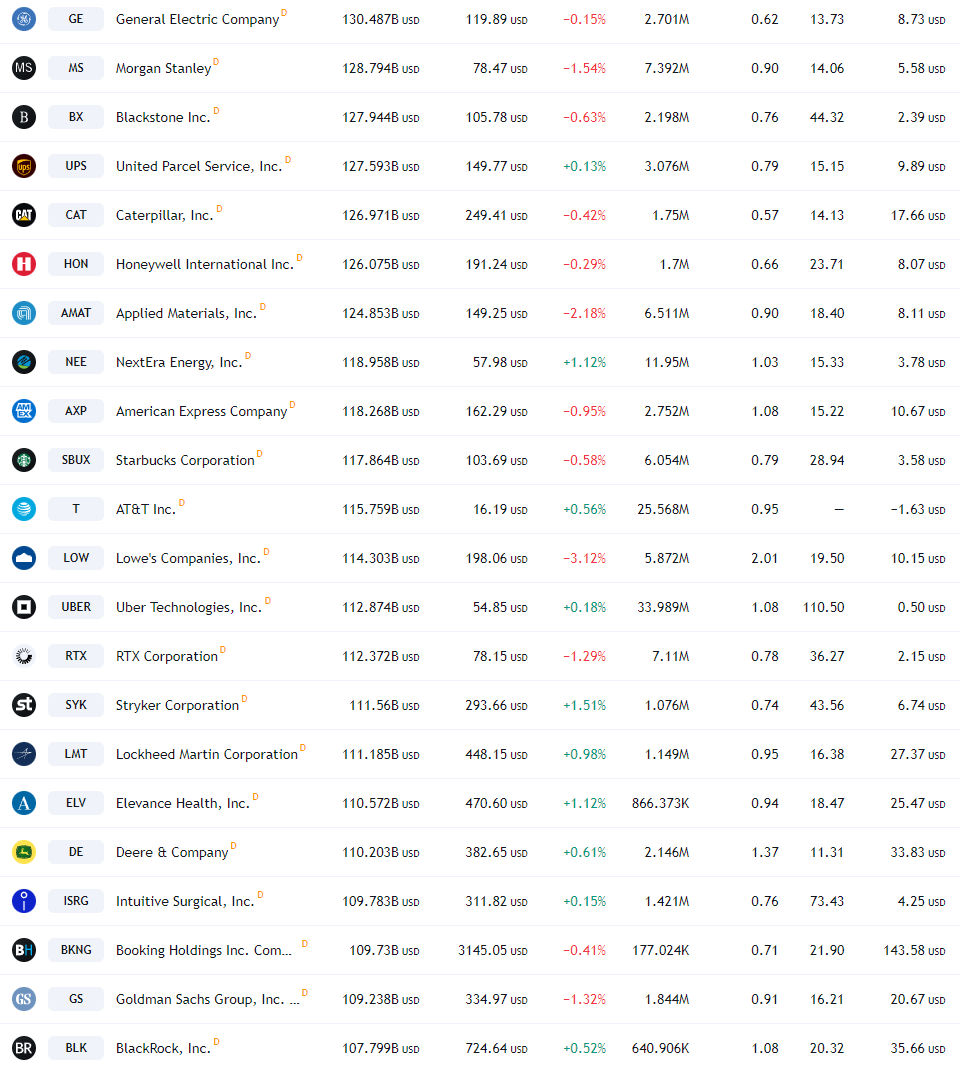The width and height of the screenshot is (960, 1070).
Task: Click Elevance Health price 470.60 USD
Action: click(x=497, y=804)
